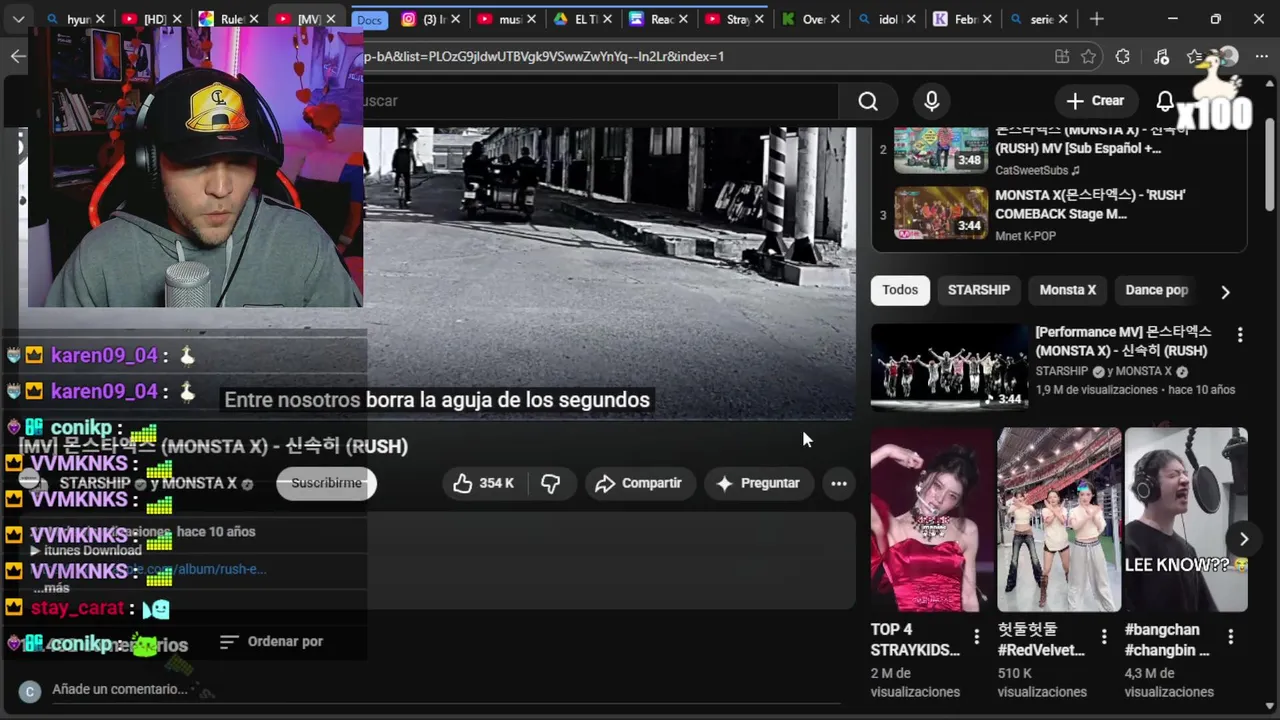Click the 'C' avatar beside comment box
1280x720 pixels.
point(30,691)
